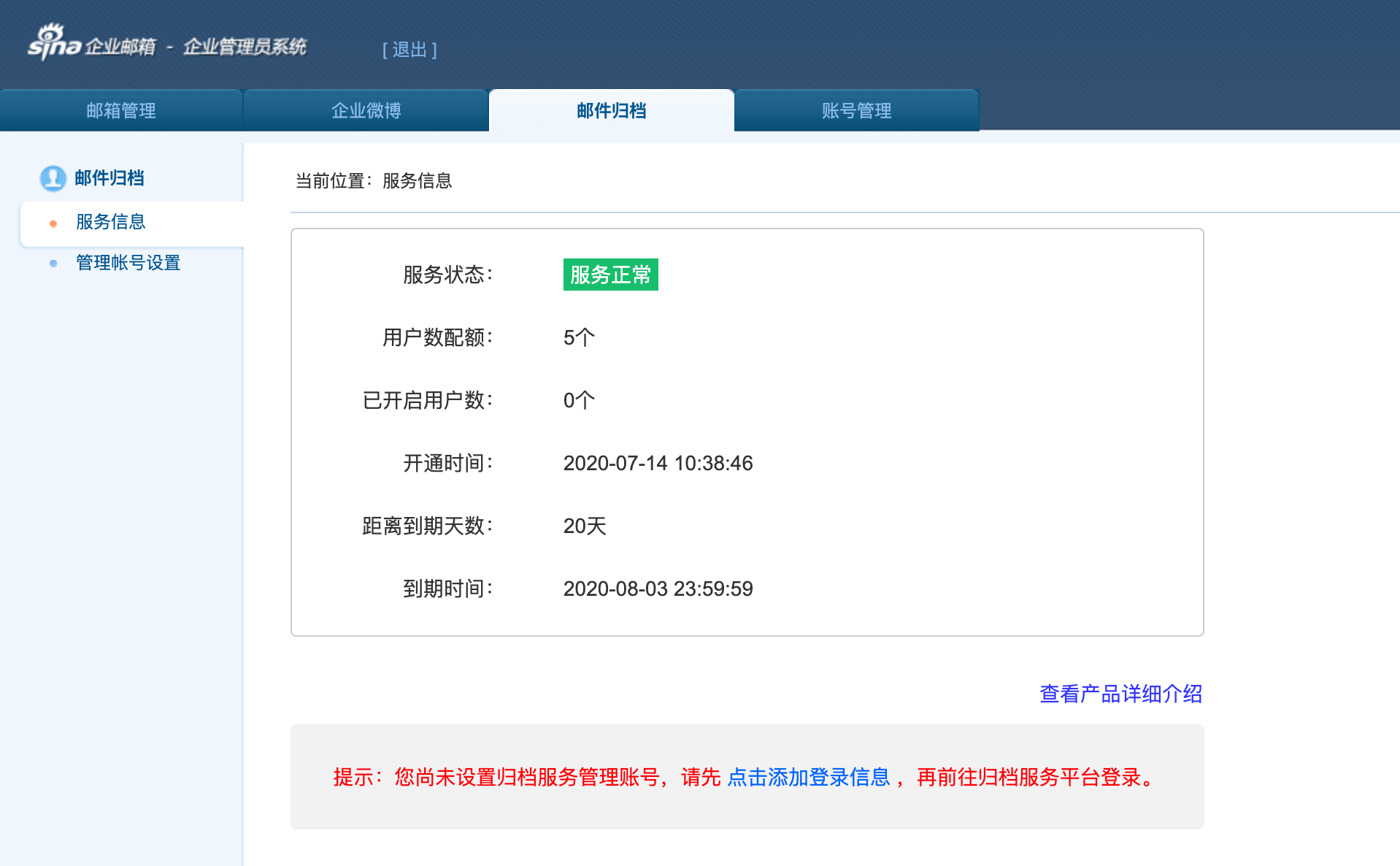Switch to the 邮箱管理 tab

click(x=121, y=111)
